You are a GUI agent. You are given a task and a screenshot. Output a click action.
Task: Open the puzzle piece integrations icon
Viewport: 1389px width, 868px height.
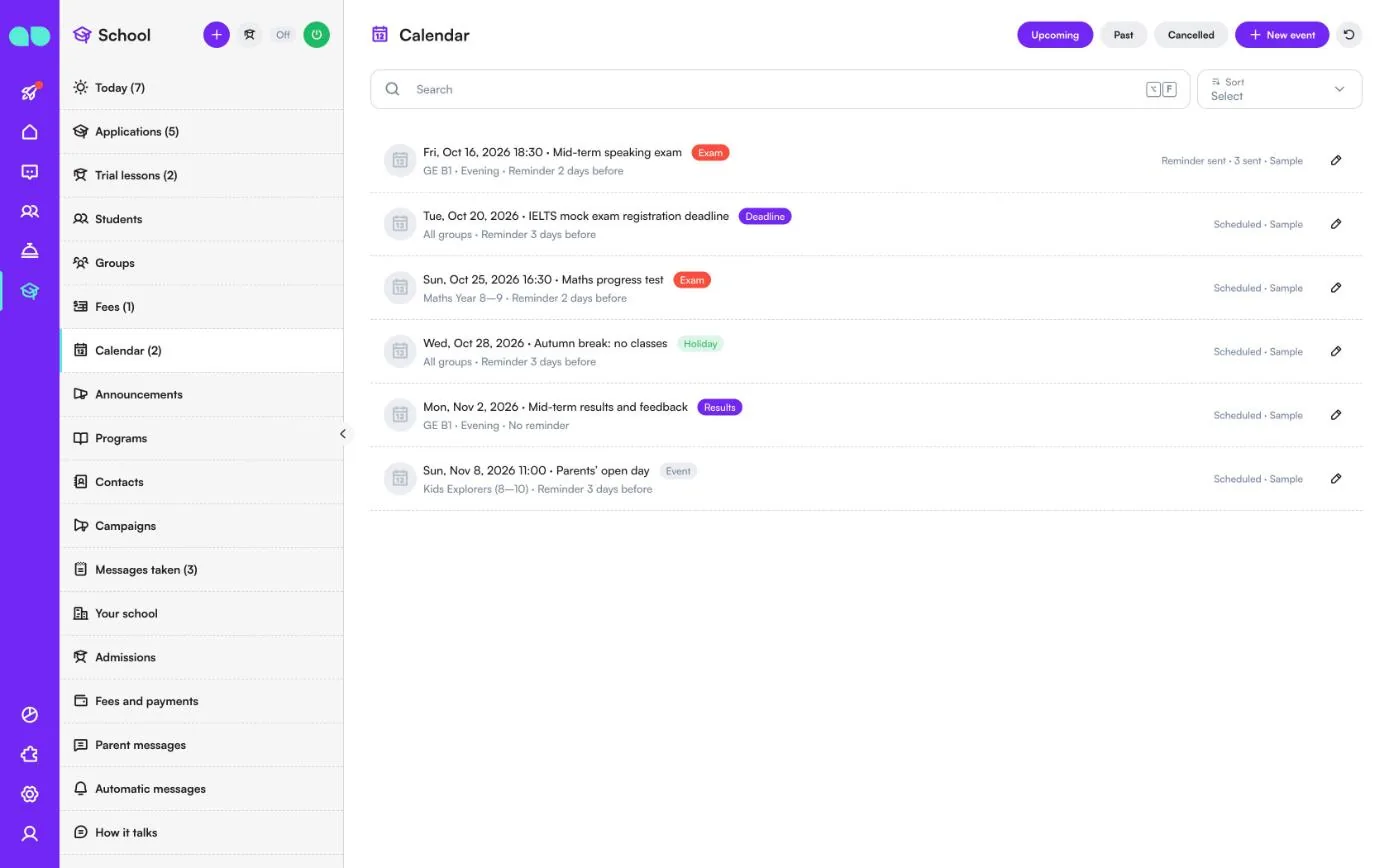coord(30,754)
